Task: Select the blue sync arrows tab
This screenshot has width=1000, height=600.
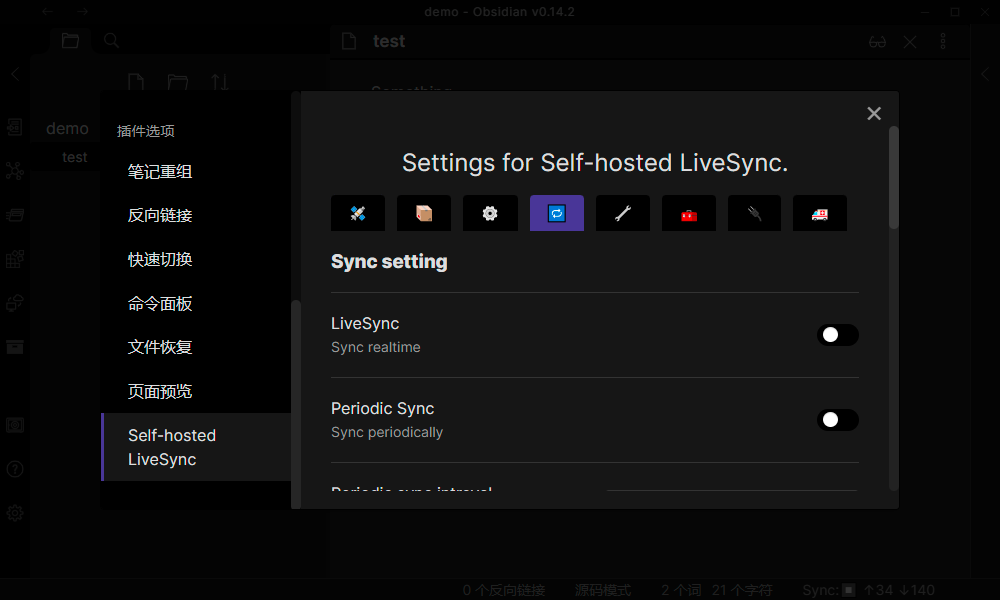Action: (x=557, y=213)
